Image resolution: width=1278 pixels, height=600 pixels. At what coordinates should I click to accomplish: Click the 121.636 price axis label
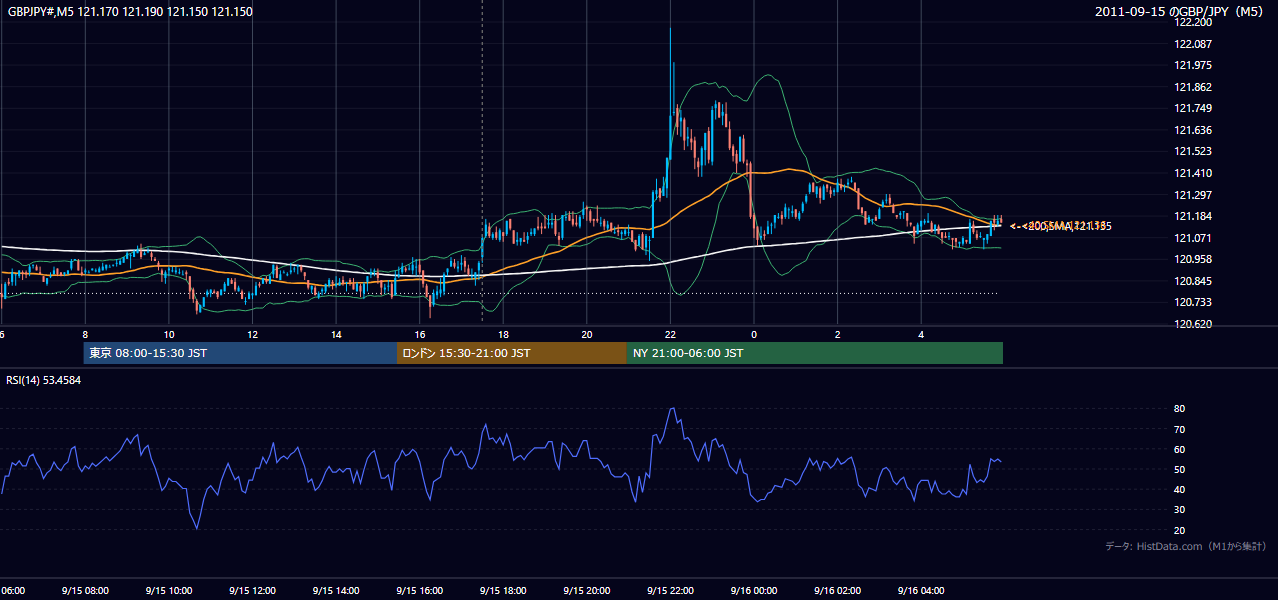click(x=1191, y=130)
